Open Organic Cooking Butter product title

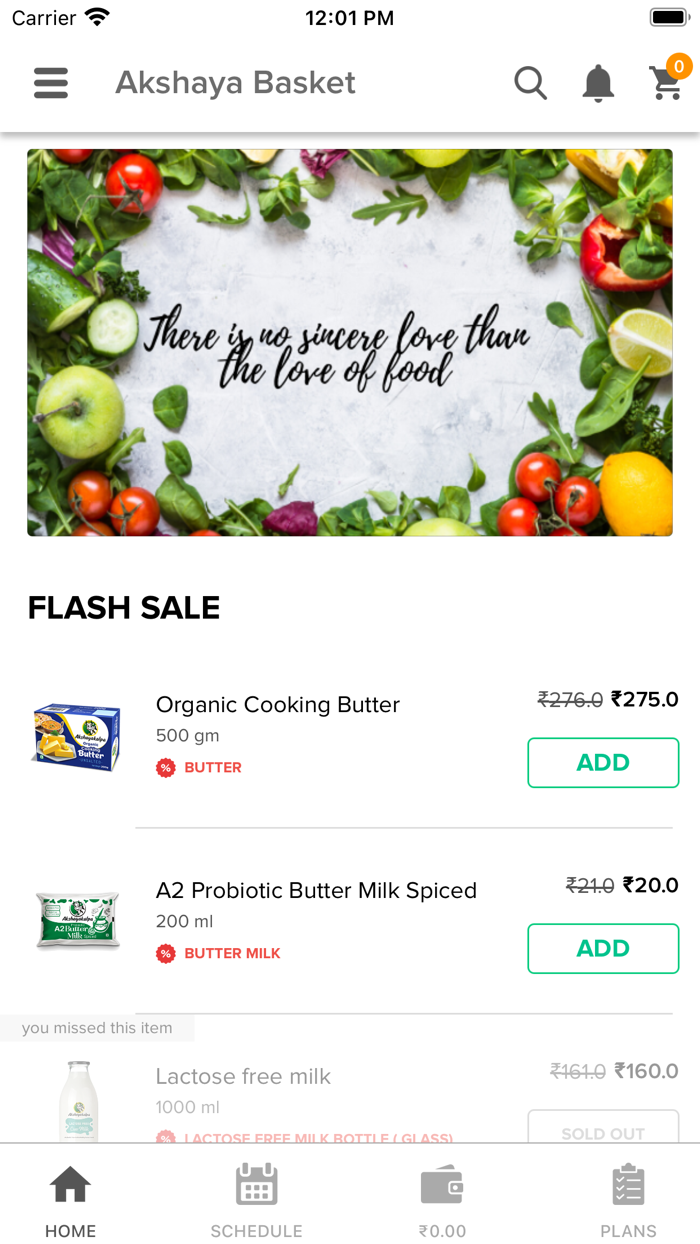click(x=278, y=705)
